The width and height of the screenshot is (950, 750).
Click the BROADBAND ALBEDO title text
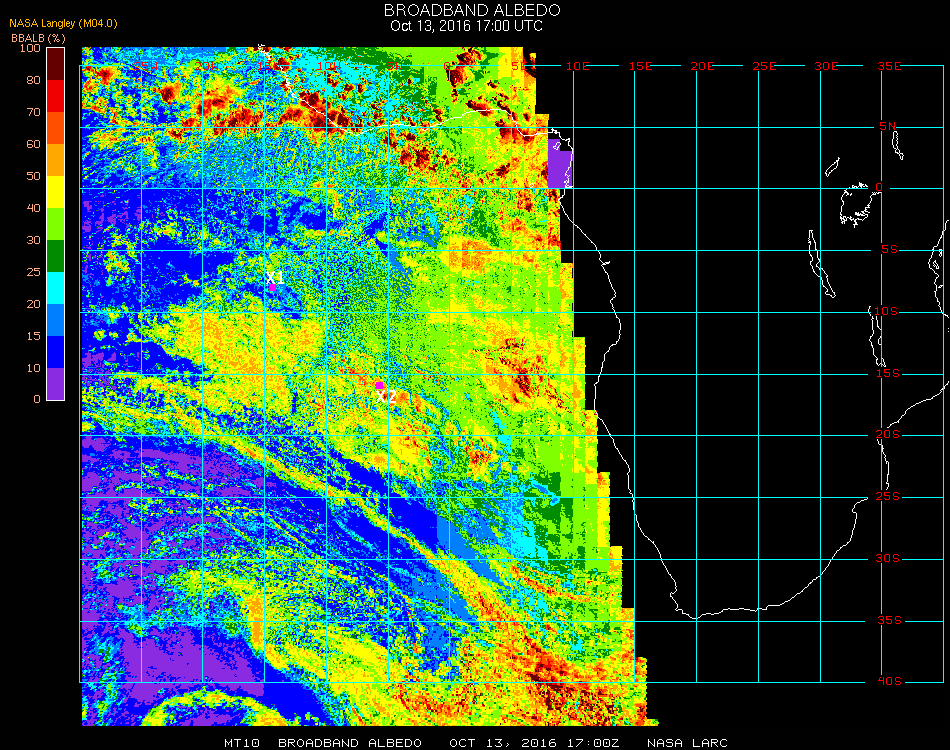pyautogui.click(x=472, y=10)
